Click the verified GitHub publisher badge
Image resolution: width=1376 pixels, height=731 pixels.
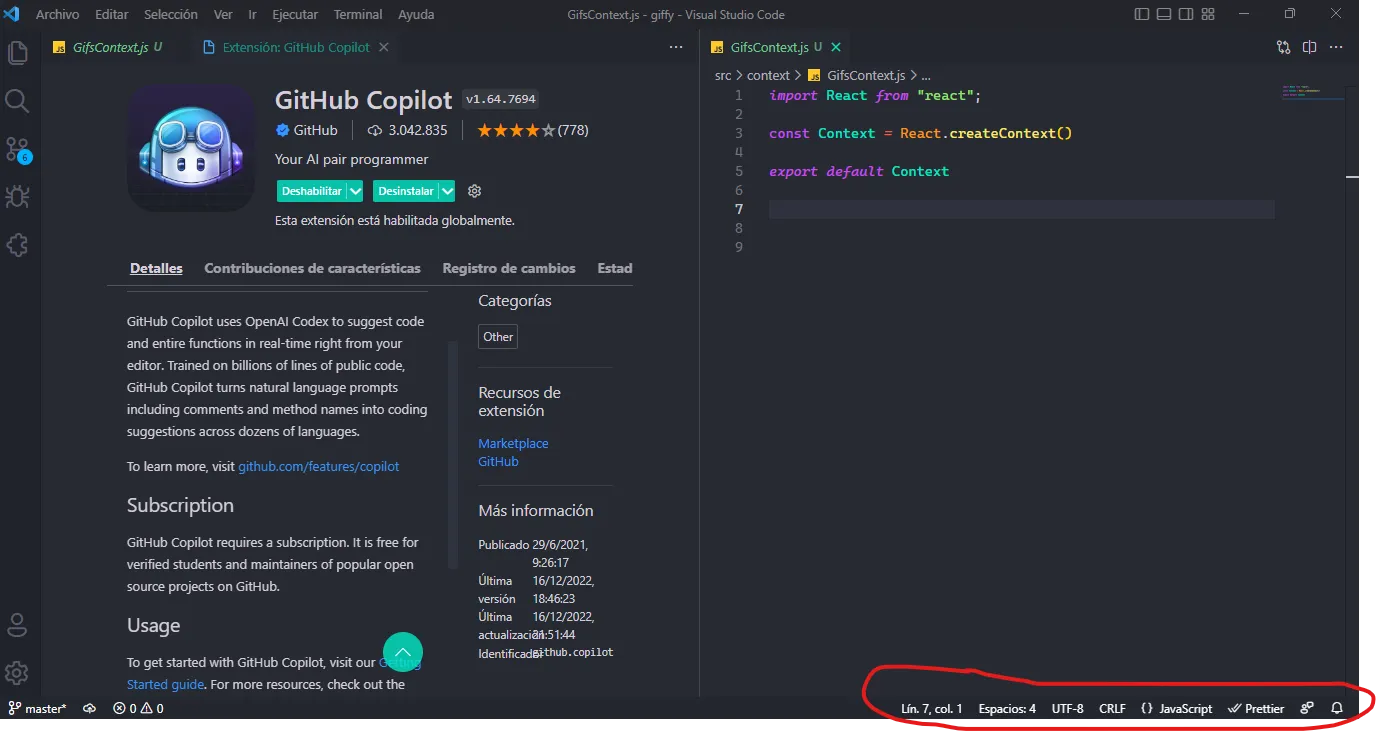pyautogui.click(x=282, y=130)
